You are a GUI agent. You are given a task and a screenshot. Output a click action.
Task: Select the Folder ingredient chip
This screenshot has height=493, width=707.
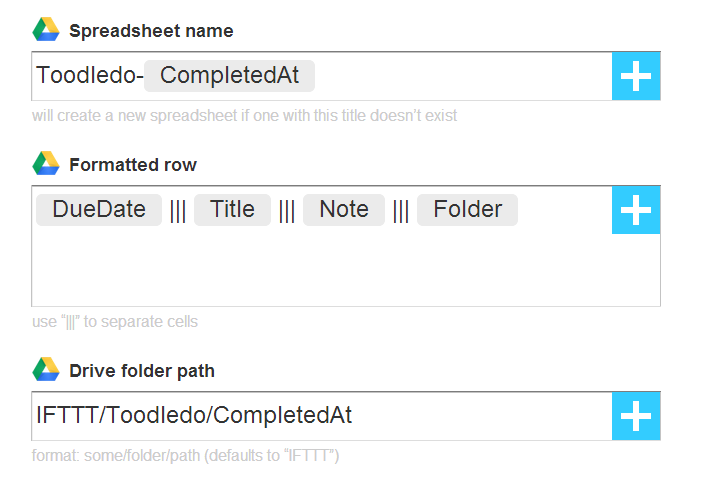(467, 210)
